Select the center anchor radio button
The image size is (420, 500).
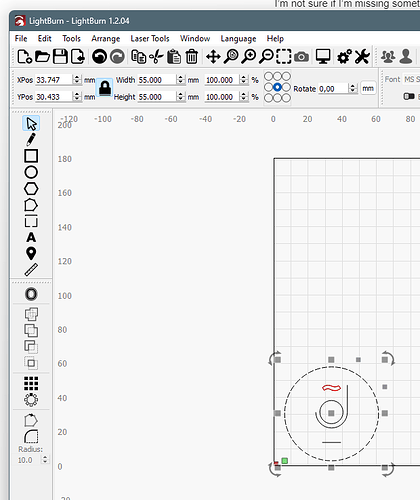pos(277,87)
